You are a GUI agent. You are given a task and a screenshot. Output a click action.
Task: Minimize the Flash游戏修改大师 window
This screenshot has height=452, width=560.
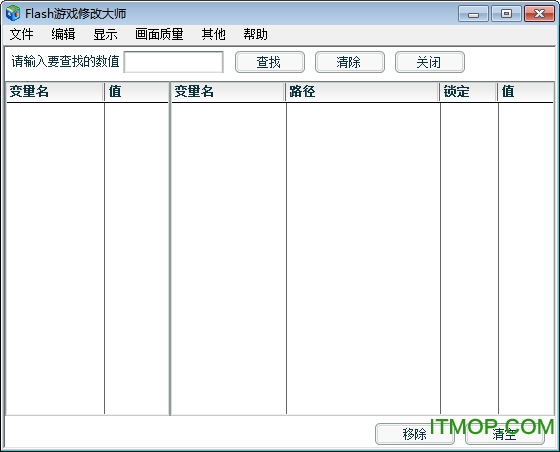473,14
